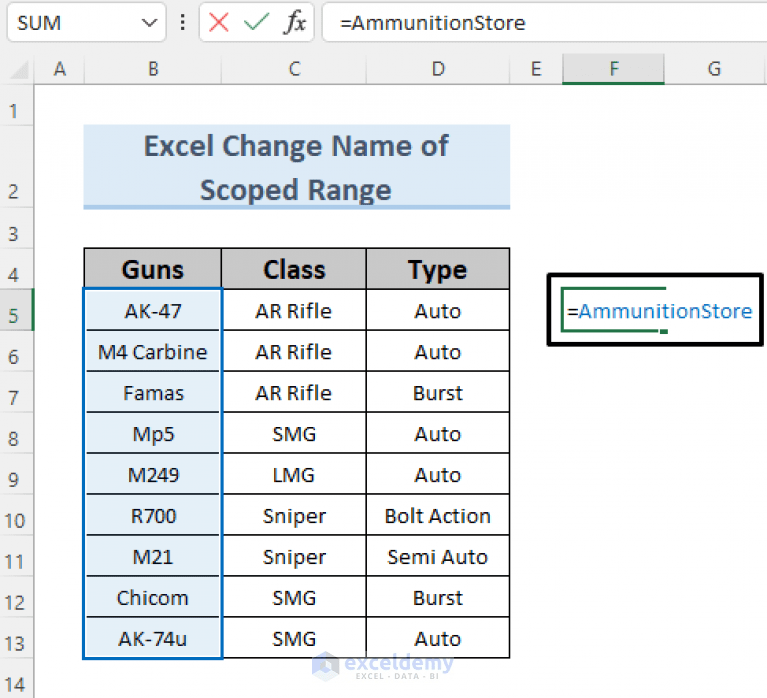Select row 8 header

pos(16,433)
